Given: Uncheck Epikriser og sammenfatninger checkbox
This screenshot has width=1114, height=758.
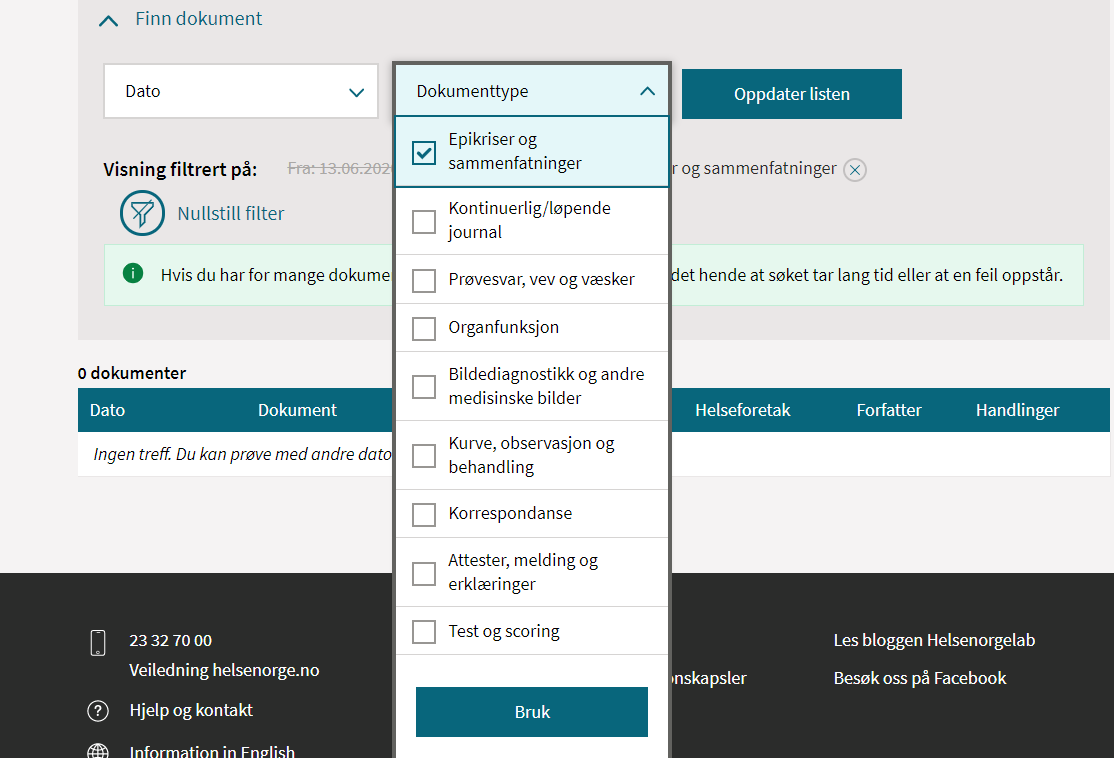Looking at the screenshot, I should pos(424,152).
